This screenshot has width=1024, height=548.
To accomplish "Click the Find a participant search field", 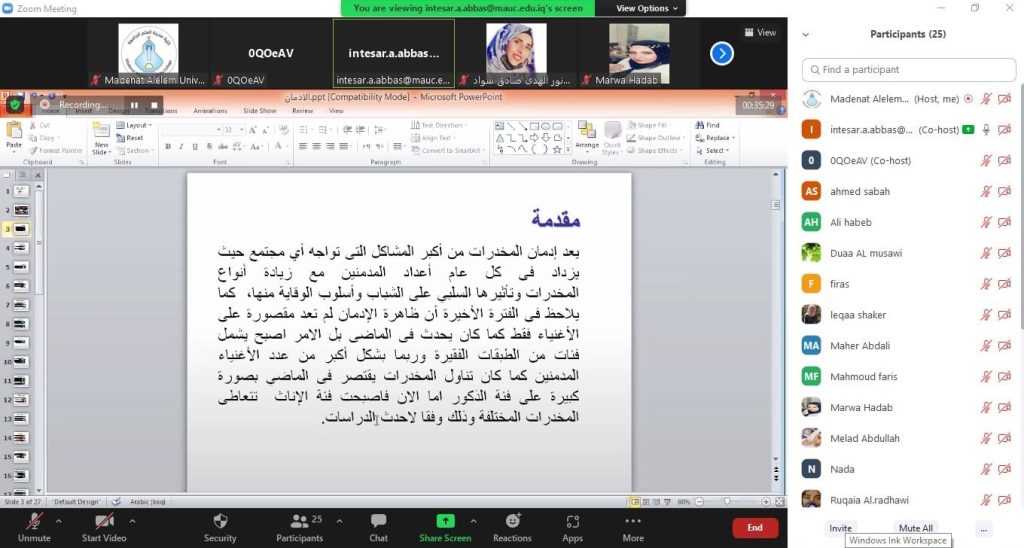I will click(x=909, y=70).
